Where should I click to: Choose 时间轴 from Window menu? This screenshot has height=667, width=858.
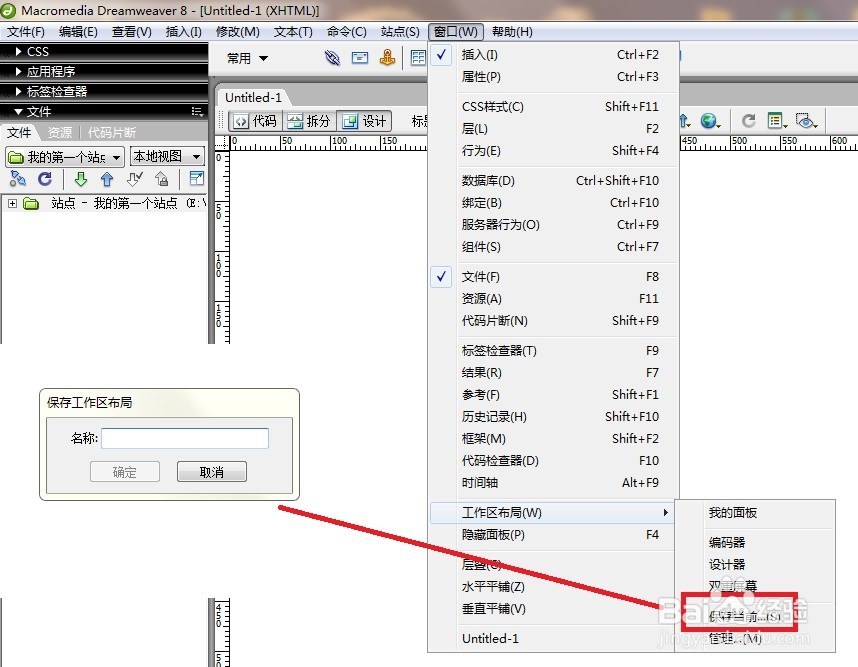554,483
